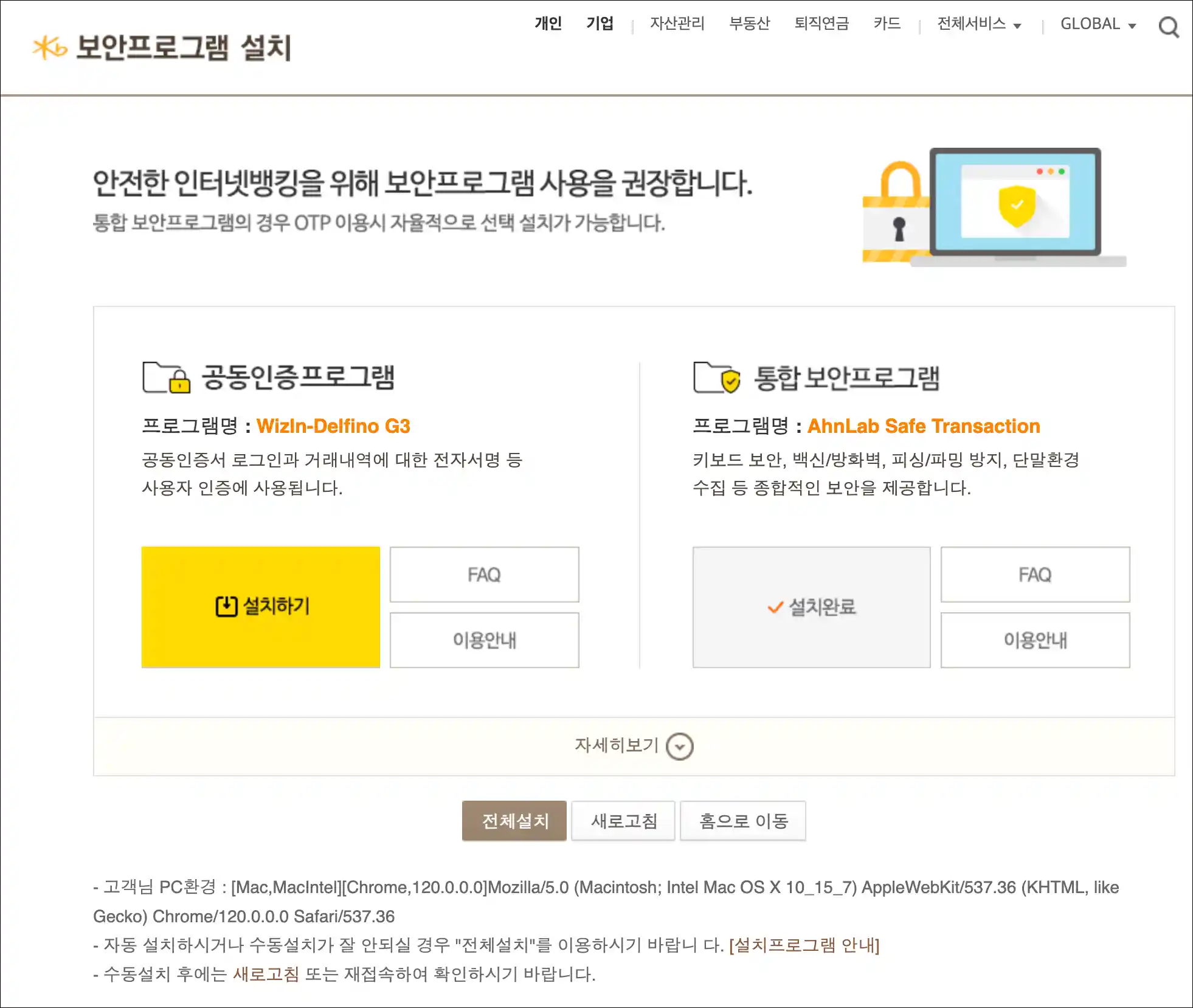Open the 자산관리 menu

(677, 24)
